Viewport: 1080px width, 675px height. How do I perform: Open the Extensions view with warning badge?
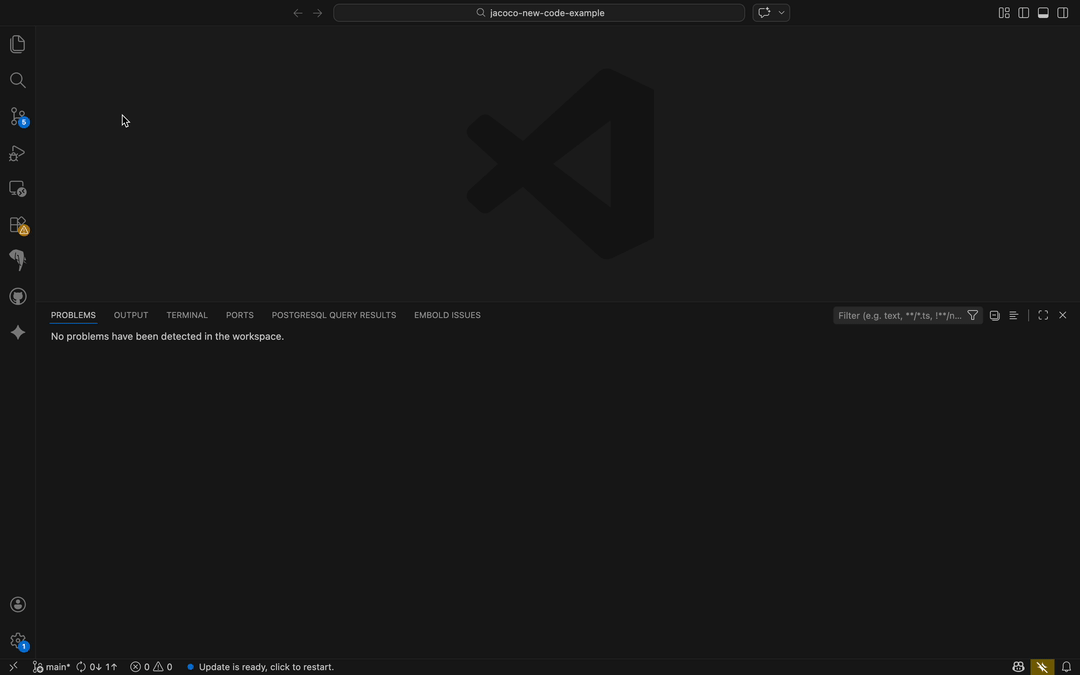[17, 224]
